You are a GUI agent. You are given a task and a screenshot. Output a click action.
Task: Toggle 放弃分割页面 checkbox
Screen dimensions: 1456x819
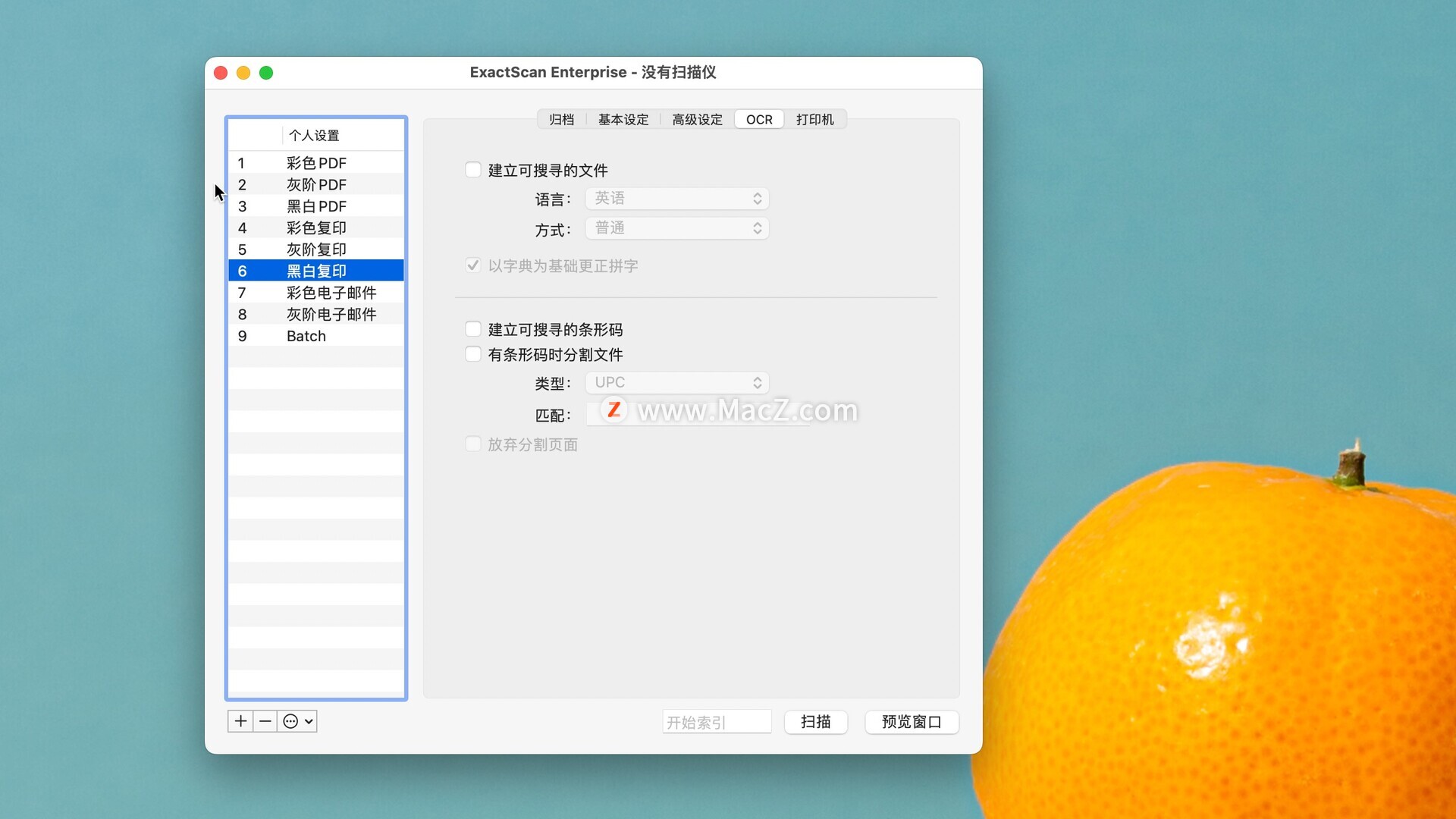[473, 444]
